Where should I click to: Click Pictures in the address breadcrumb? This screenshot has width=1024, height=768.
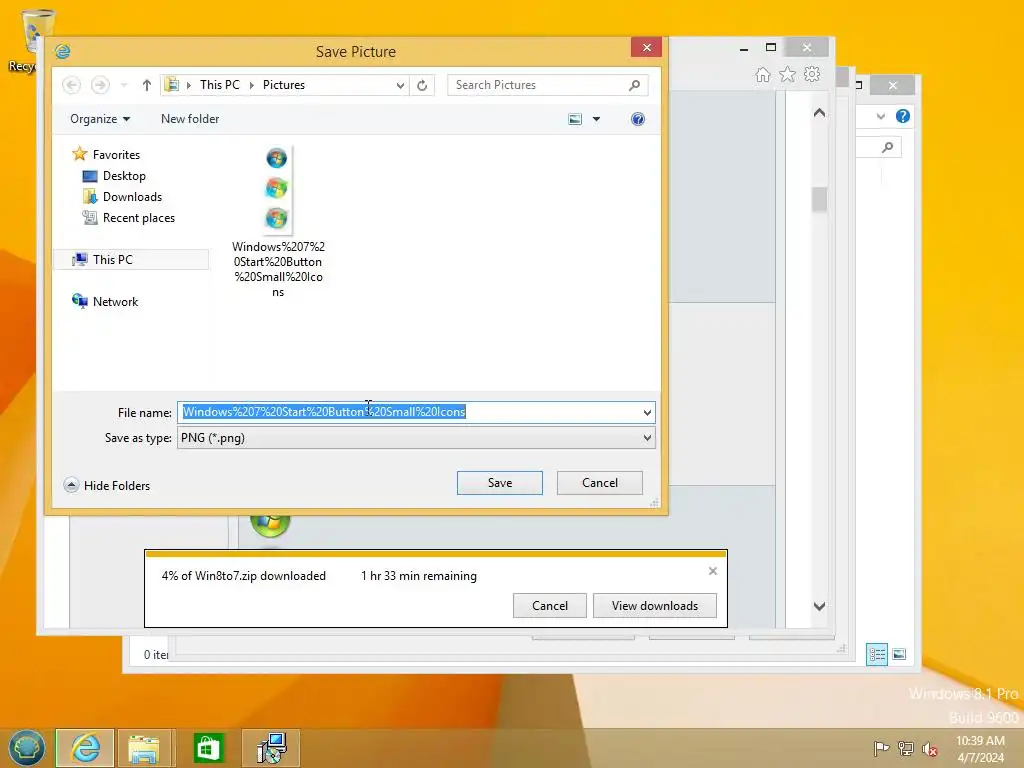[x=283, y=85]
